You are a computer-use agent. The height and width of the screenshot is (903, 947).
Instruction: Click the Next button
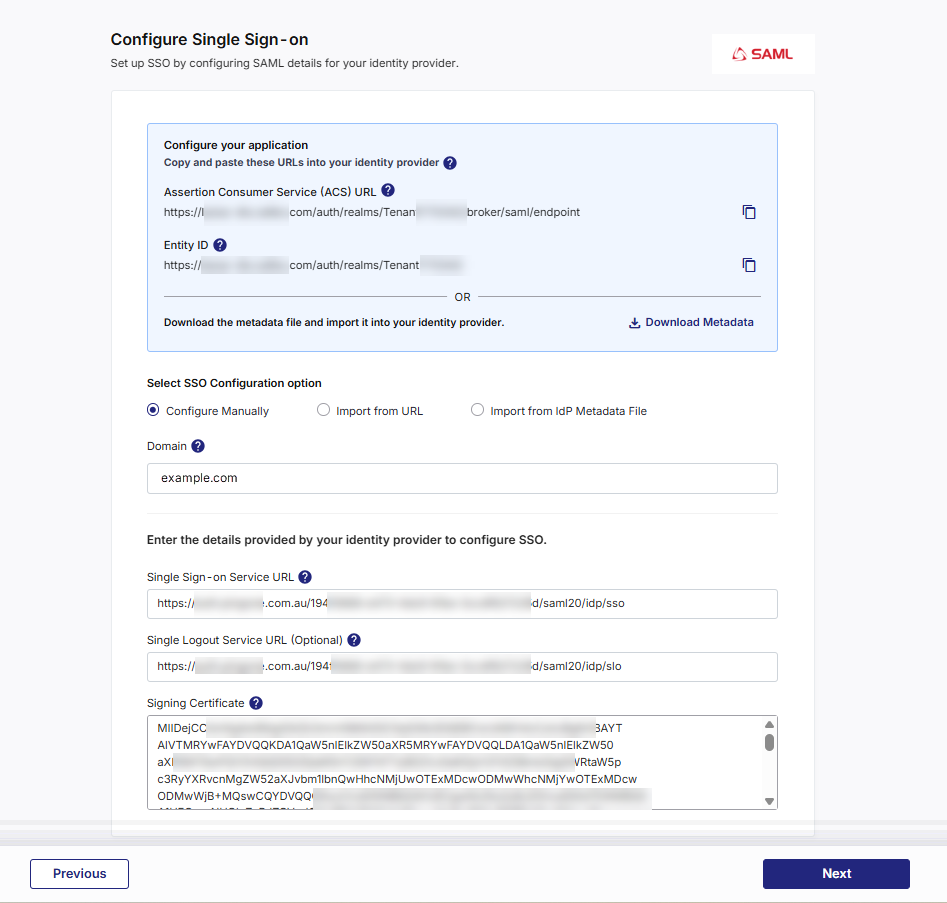(836, 873)
